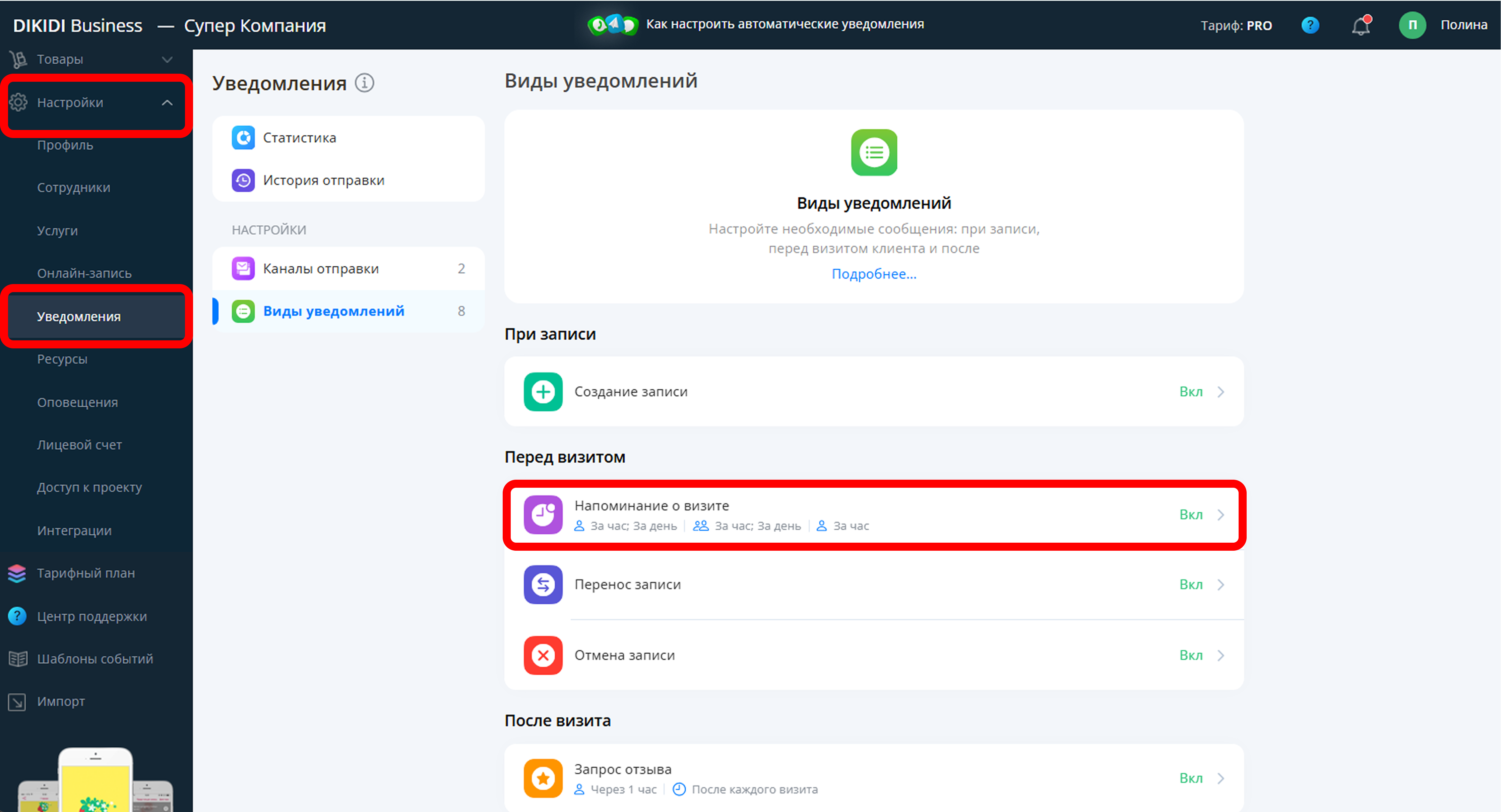Click the green plus Создание записи icon
This screenshot has height=812, width=1501.
[x=543, y=392]
